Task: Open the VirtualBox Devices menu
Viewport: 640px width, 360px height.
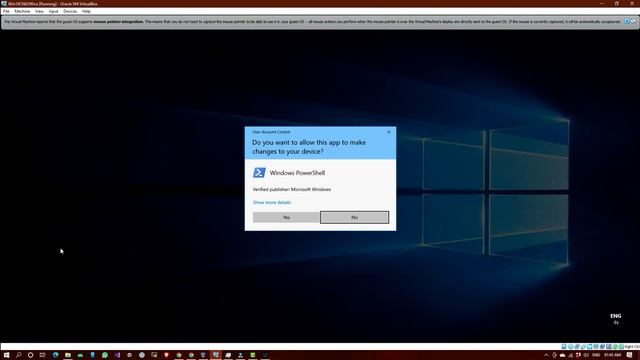Action: 70,11
